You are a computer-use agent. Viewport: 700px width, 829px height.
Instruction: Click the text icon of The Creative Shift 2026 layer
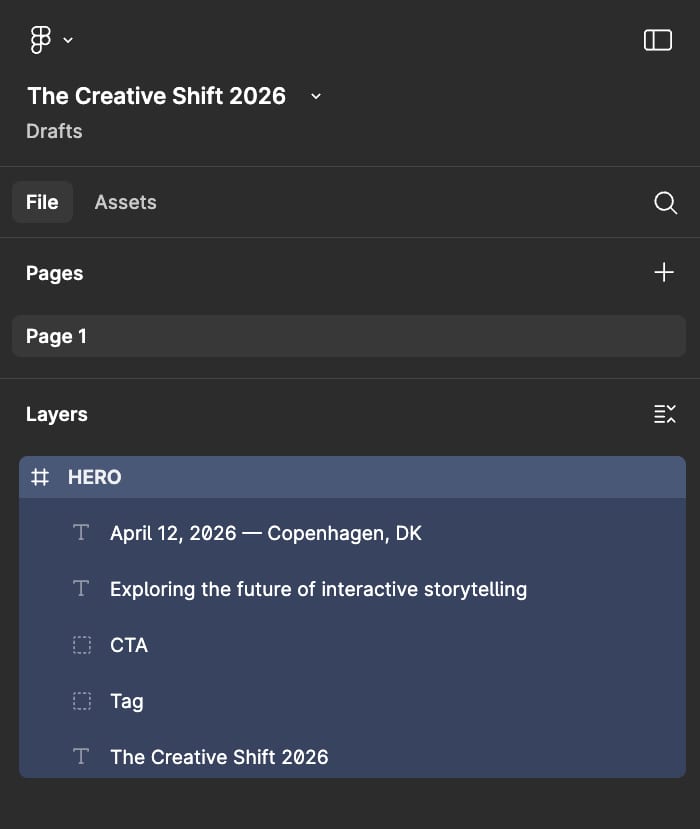pyautogui.click(x=81, y=757)
